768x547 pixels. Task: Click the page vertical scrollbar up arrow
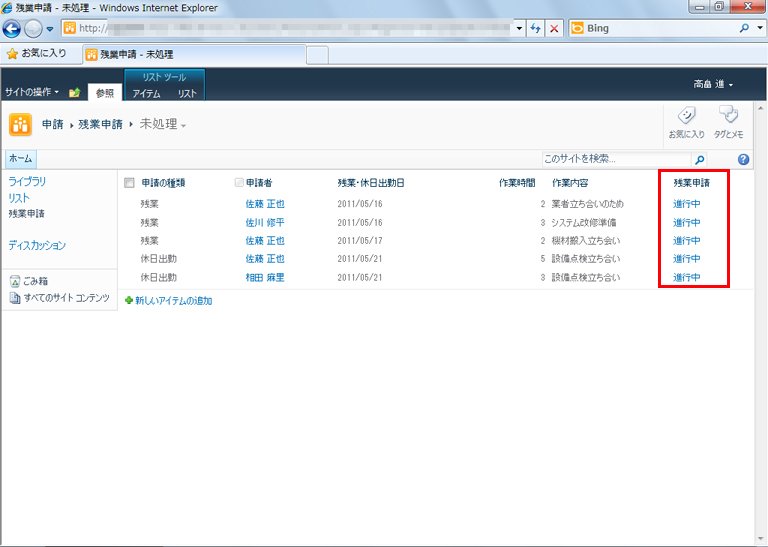[x=761, y=107]
